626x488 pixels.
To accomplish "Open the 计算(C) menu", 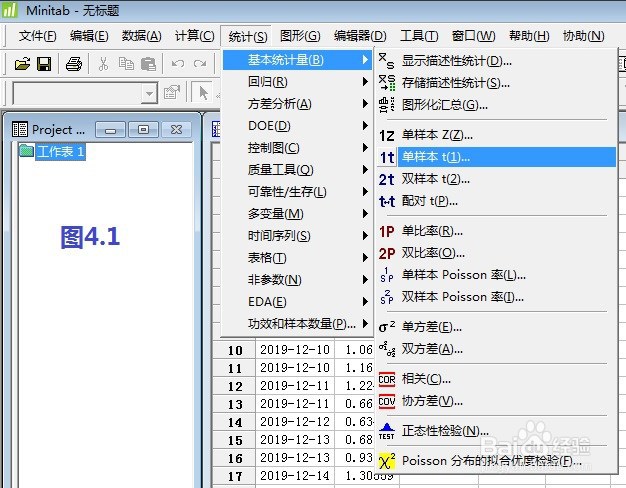I will point(194,36).
